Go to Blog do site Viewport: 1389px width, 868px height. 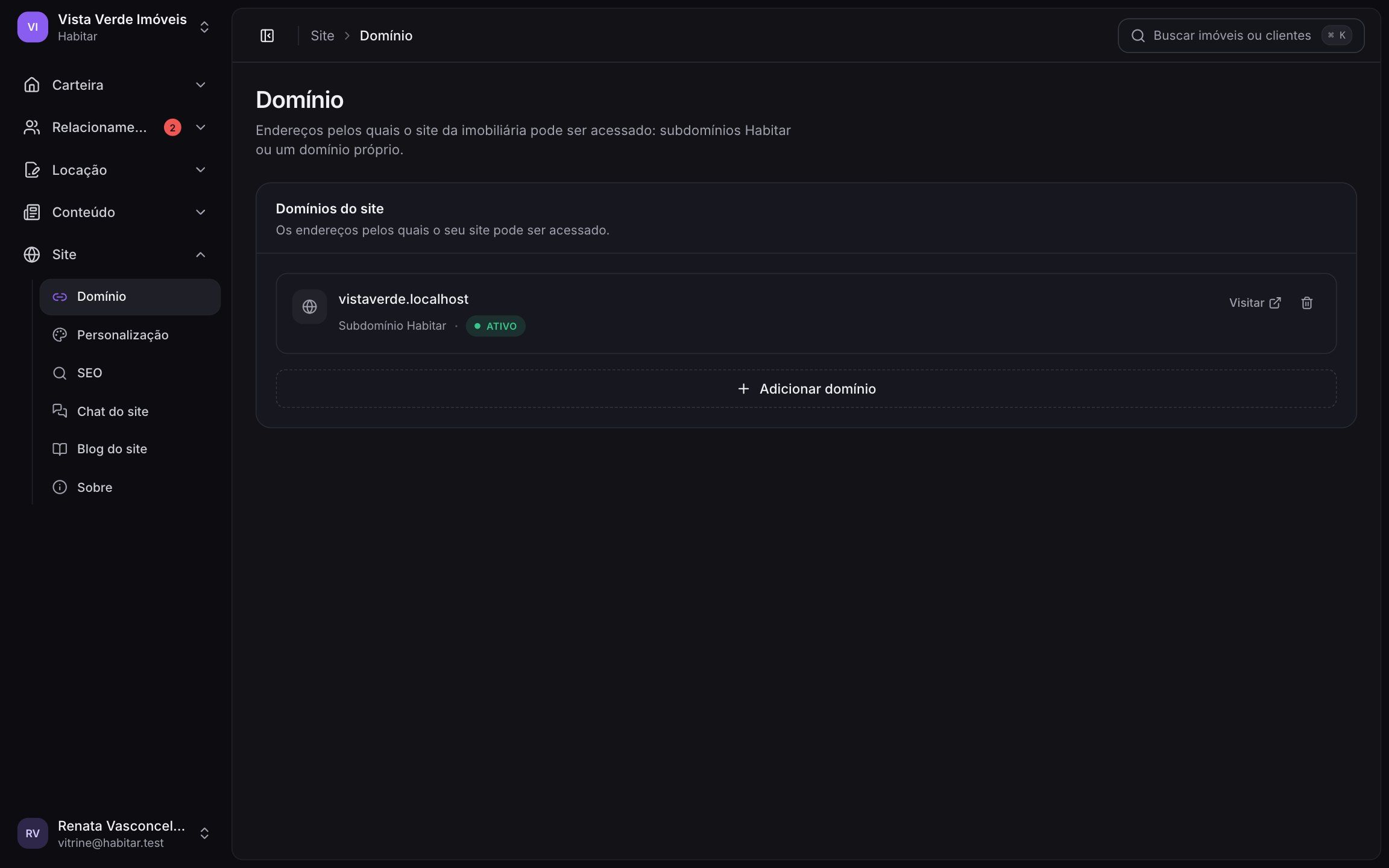tap(130, 449)
